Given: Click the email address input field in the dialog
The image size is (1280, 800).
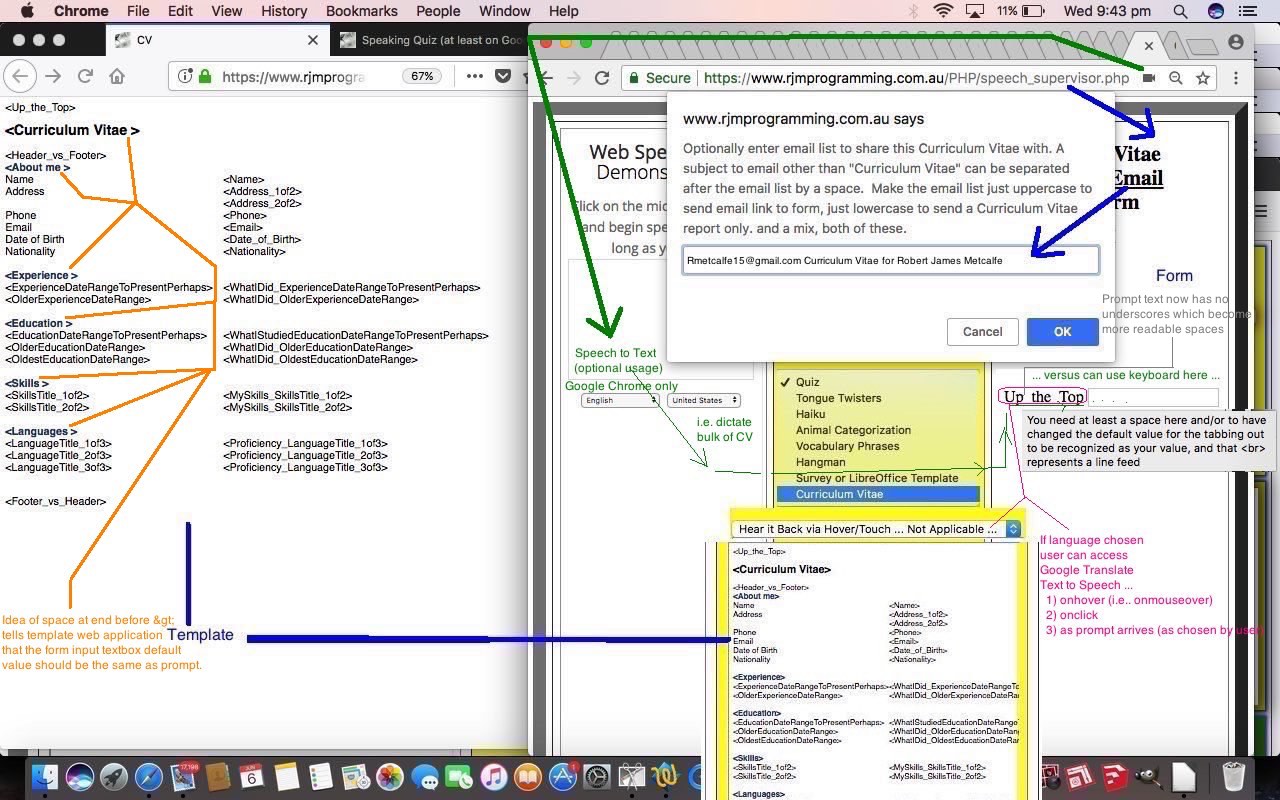Looking at the screenshot, I should tap(890, 259).
